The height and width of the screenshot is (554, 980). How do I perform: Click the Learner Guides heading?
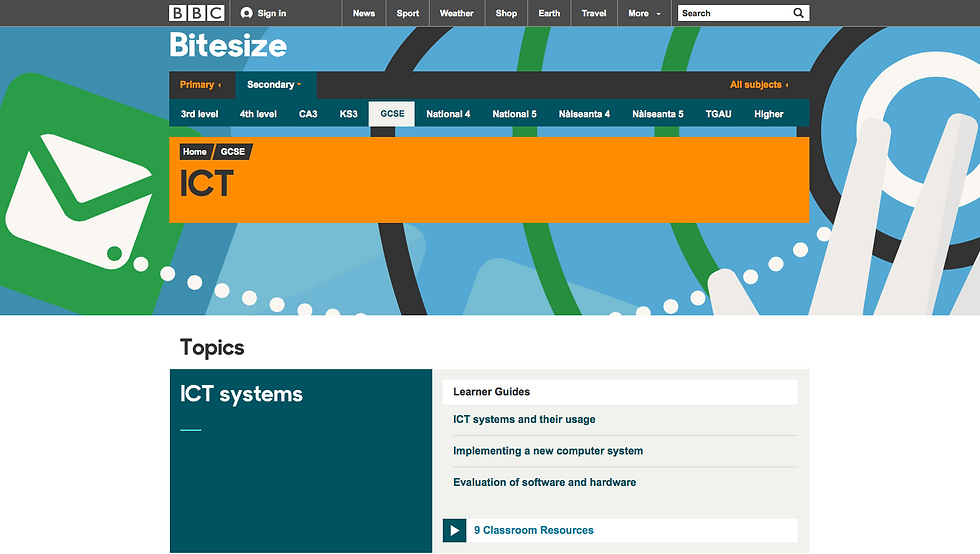pos(491,391)
